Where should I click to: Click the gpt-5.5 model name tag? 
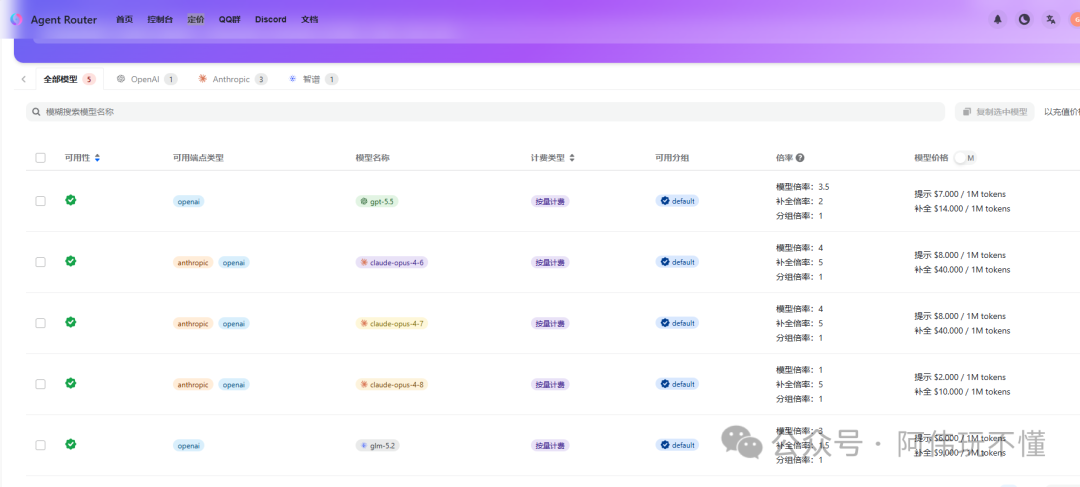point(377,201)
